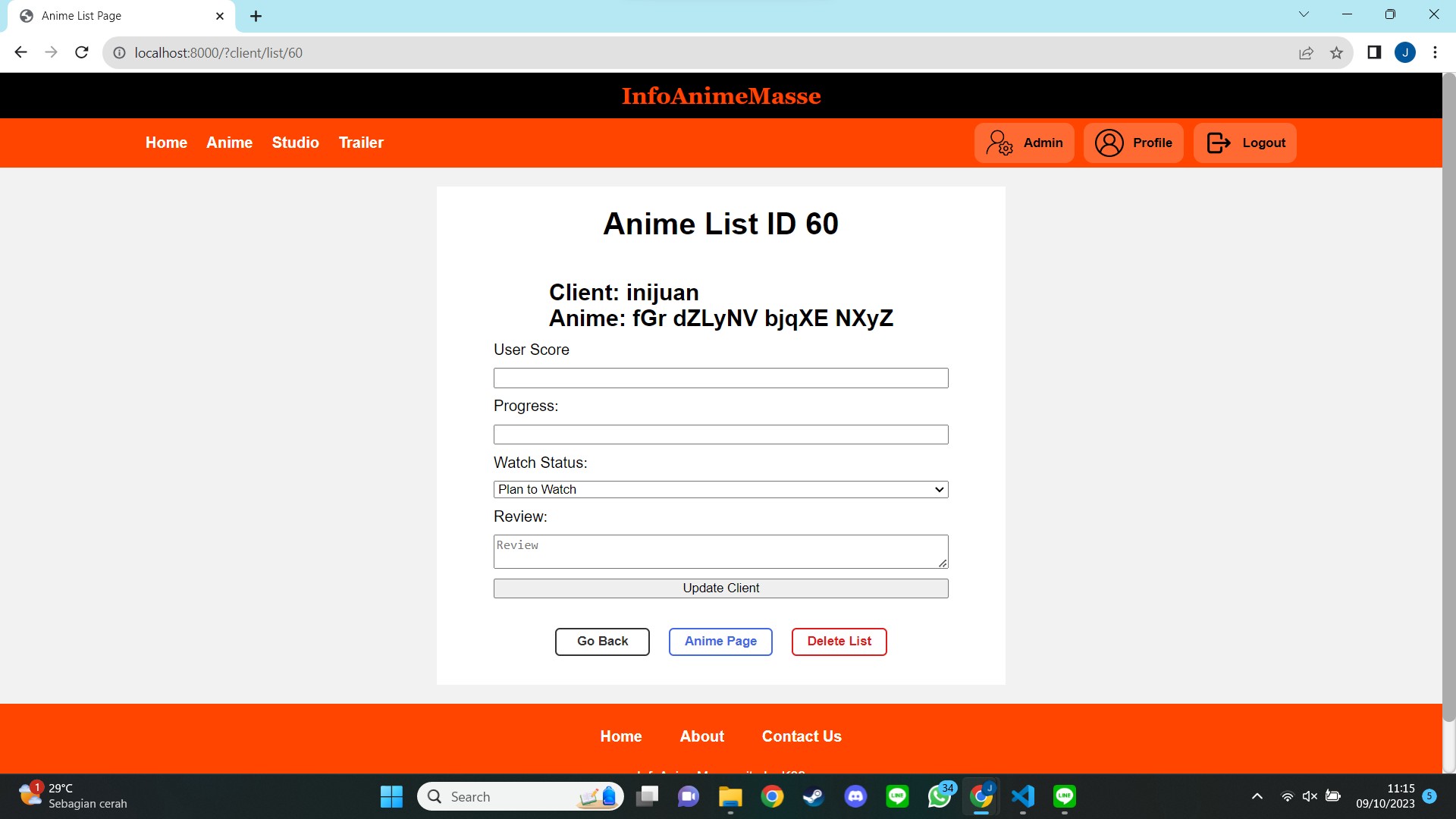
Task: Open Chrome tab search chevron
Action: 1304,14
